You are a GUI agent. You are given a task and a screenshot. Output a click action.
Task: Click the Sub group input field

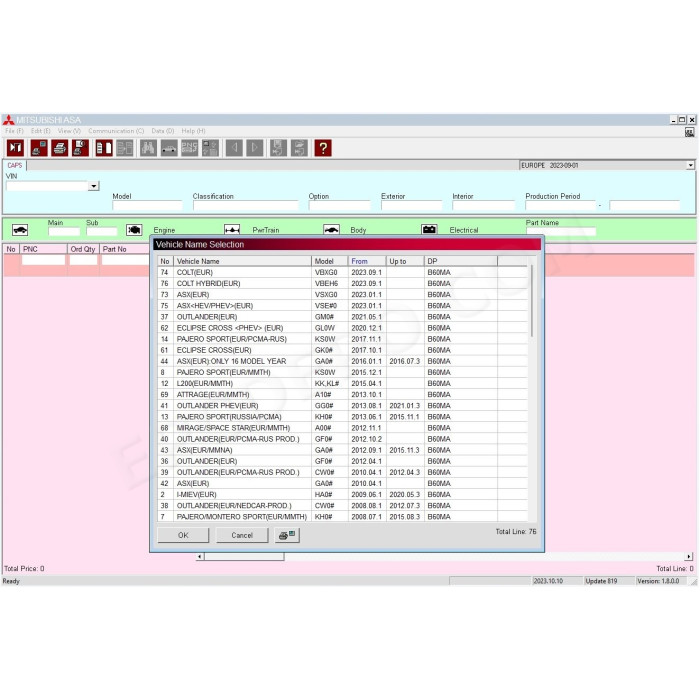click(x=102, y=231)
